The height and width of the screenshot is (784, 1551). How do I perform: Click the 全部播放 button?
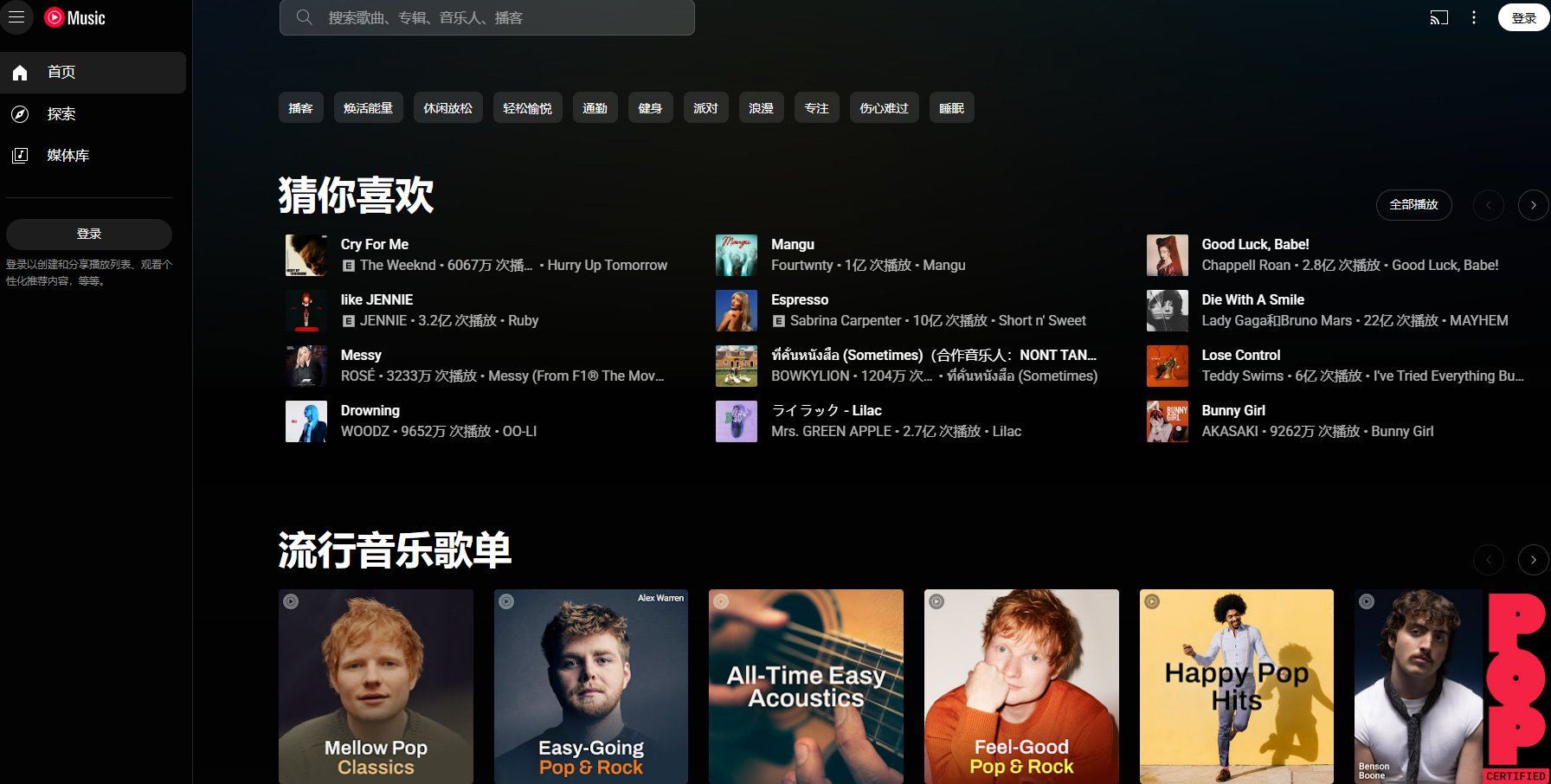(1414, 205)
